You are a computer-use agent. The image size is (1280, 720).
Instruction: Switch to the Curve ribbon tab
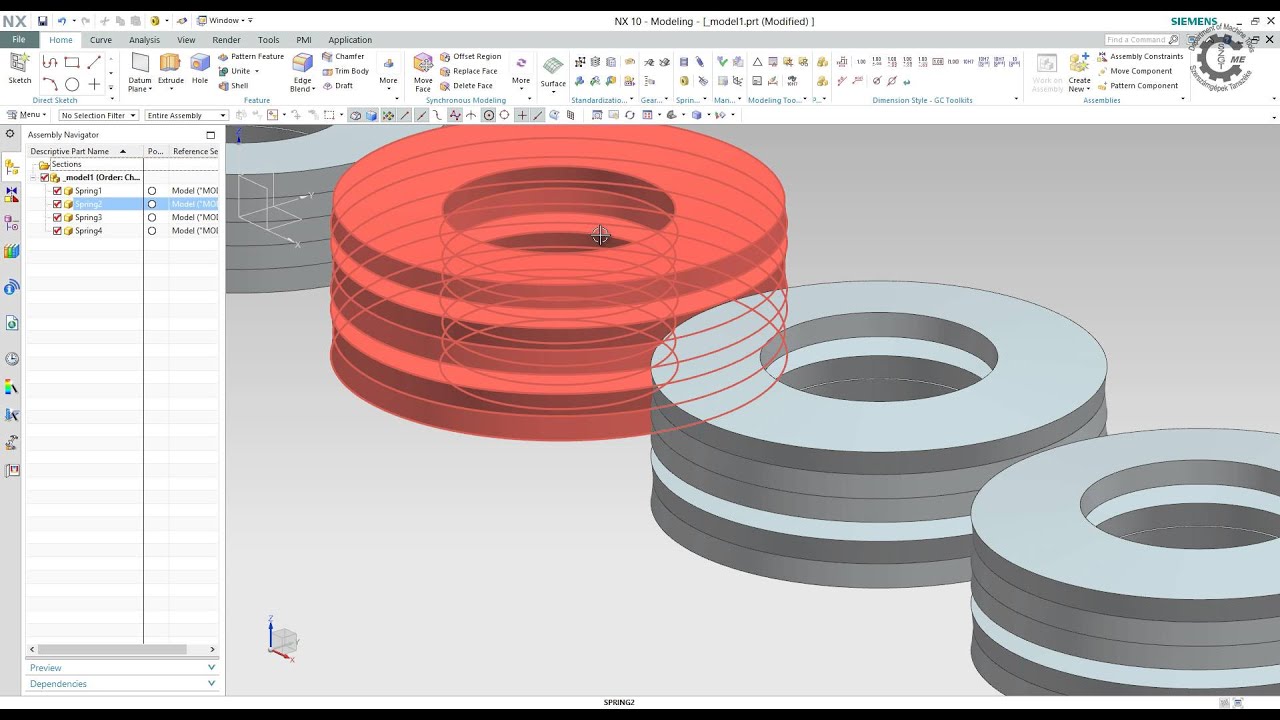click(x=100, y=40)
